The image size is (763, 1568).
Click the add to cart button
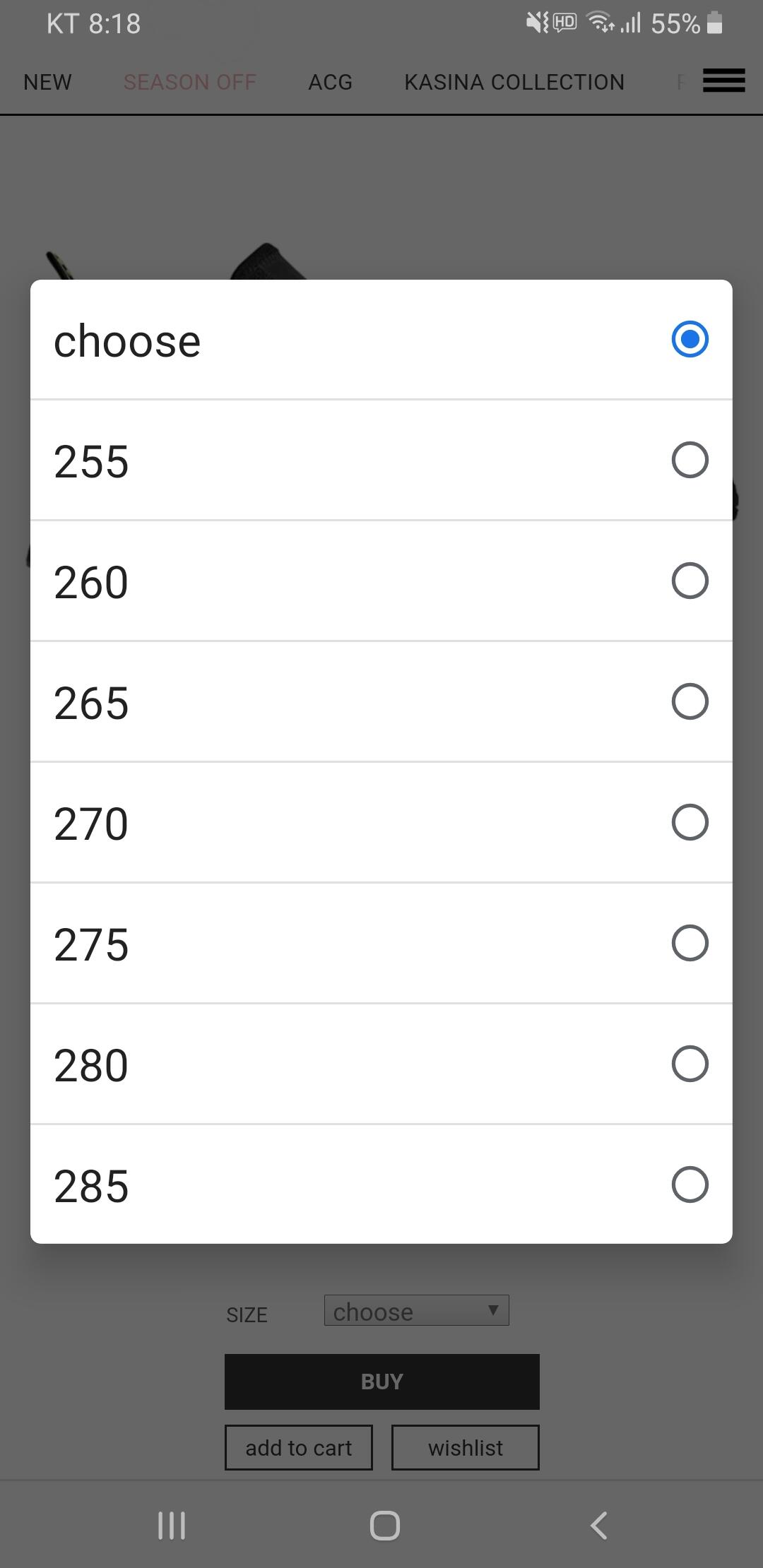(x=298, y=1447)
